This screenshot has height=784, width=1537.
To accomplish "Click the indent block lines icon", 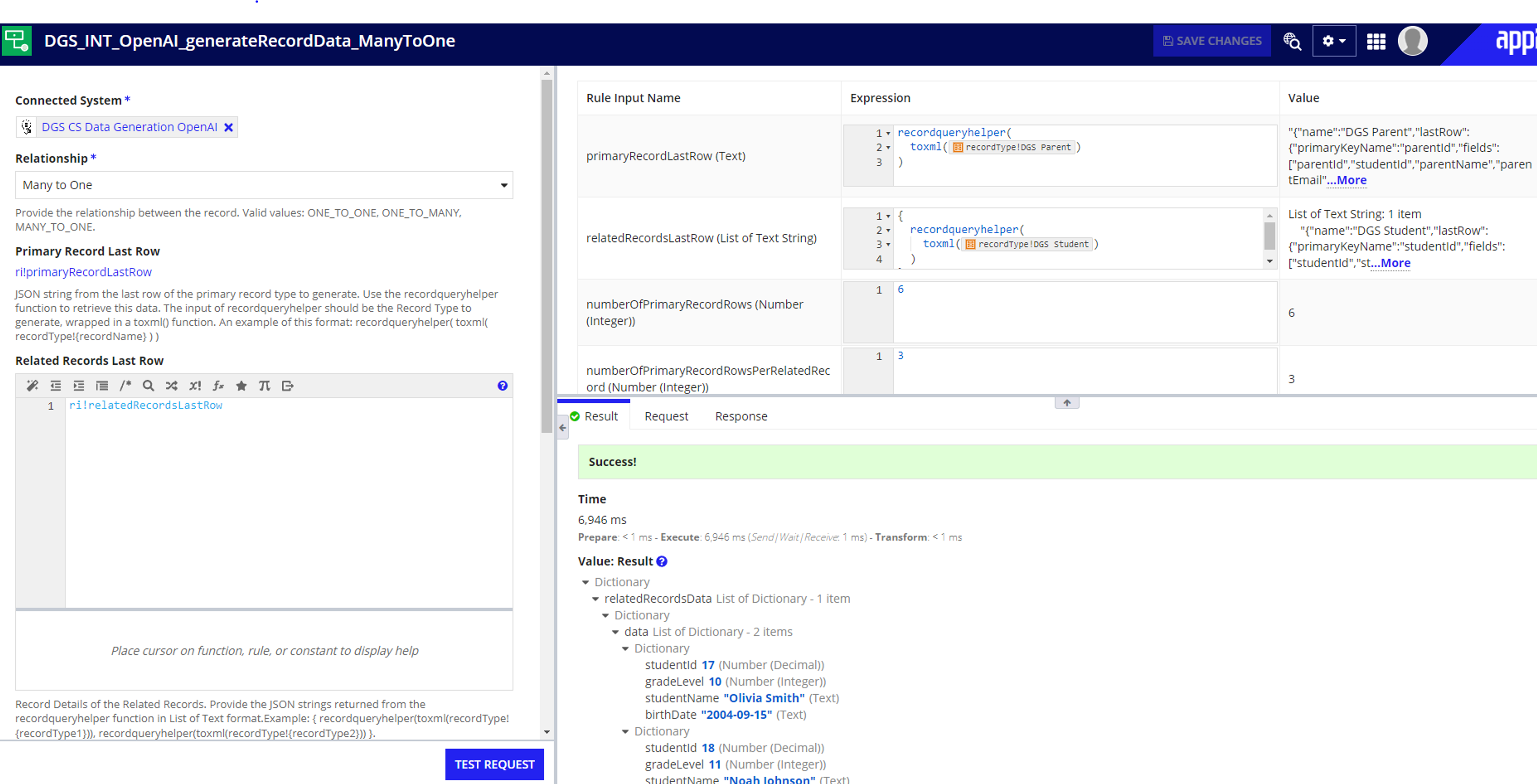I will 102,386.
